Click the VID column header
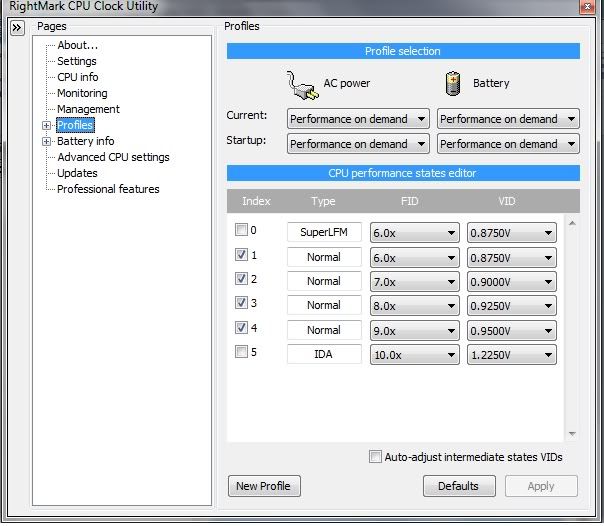 (x=507, y=201)
